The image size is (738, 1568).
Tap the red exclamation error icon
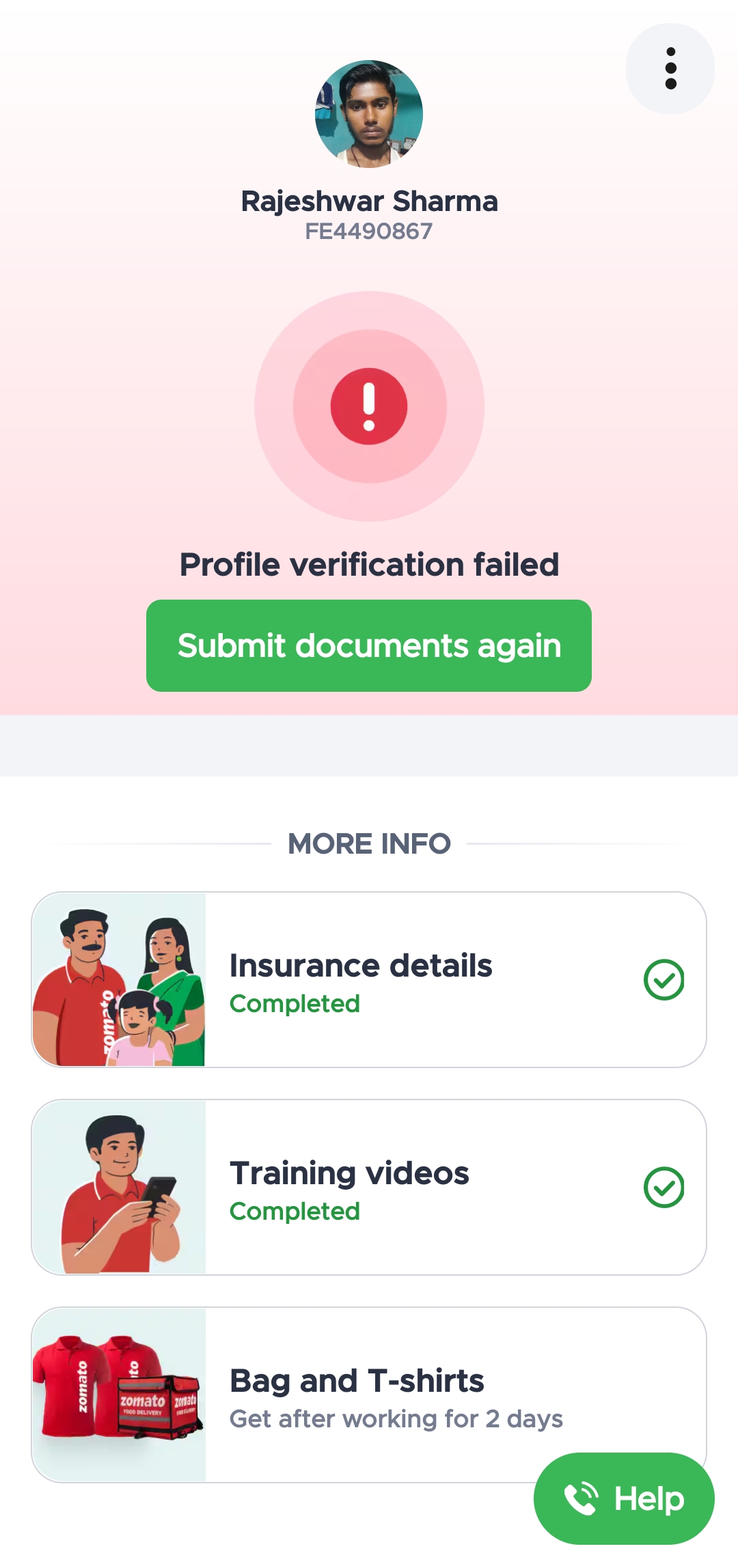[x=369, y=406]
